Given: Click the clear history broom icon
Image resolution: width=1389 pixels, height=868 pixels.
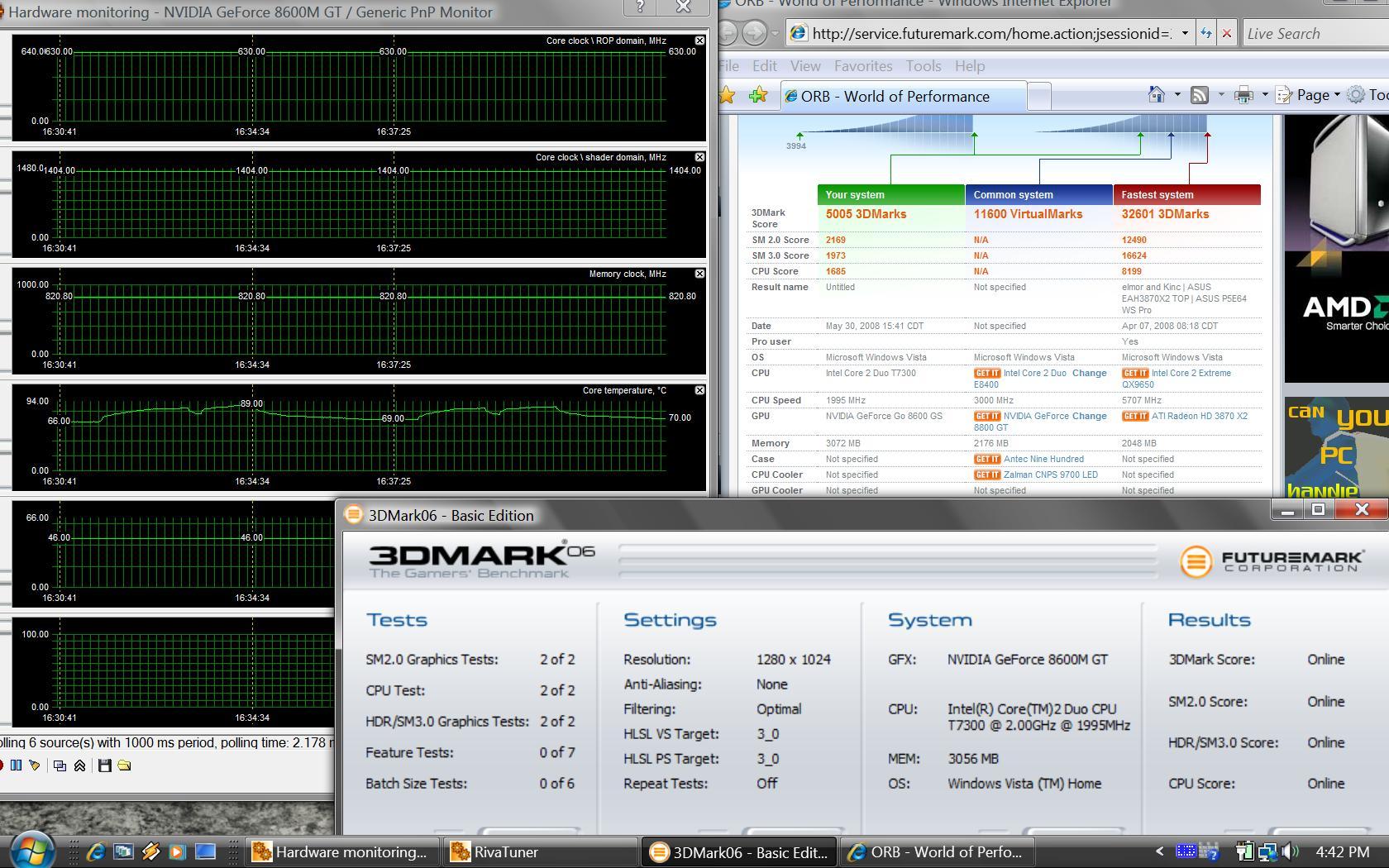Looking at the screenshot, I should click(35, 765).
